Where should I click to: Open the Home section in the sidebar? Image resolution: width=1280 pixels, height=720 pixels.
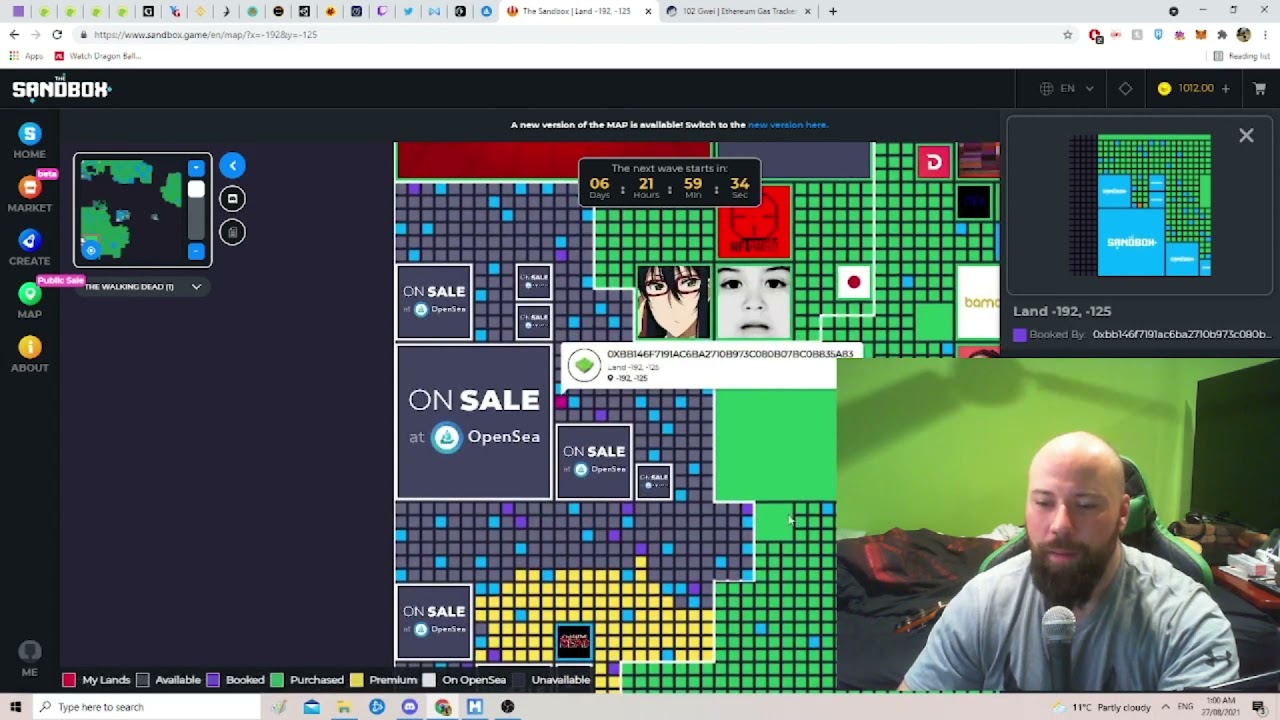point(29,141)
